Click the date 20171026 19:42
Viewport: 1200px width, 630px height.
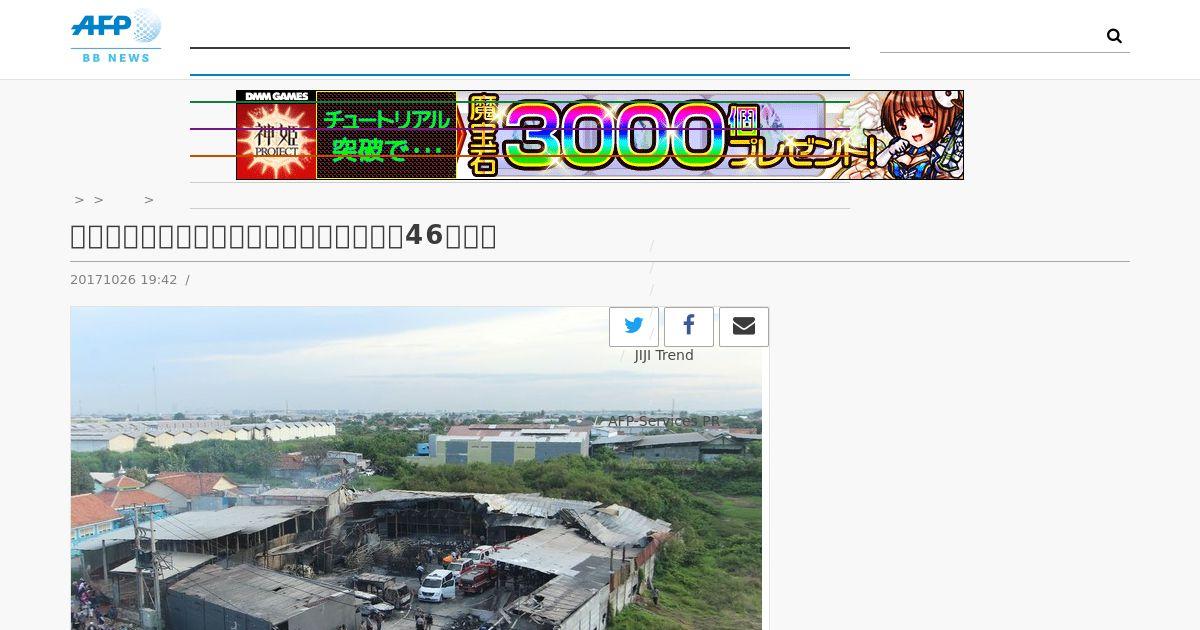click(x=124, y=280)
